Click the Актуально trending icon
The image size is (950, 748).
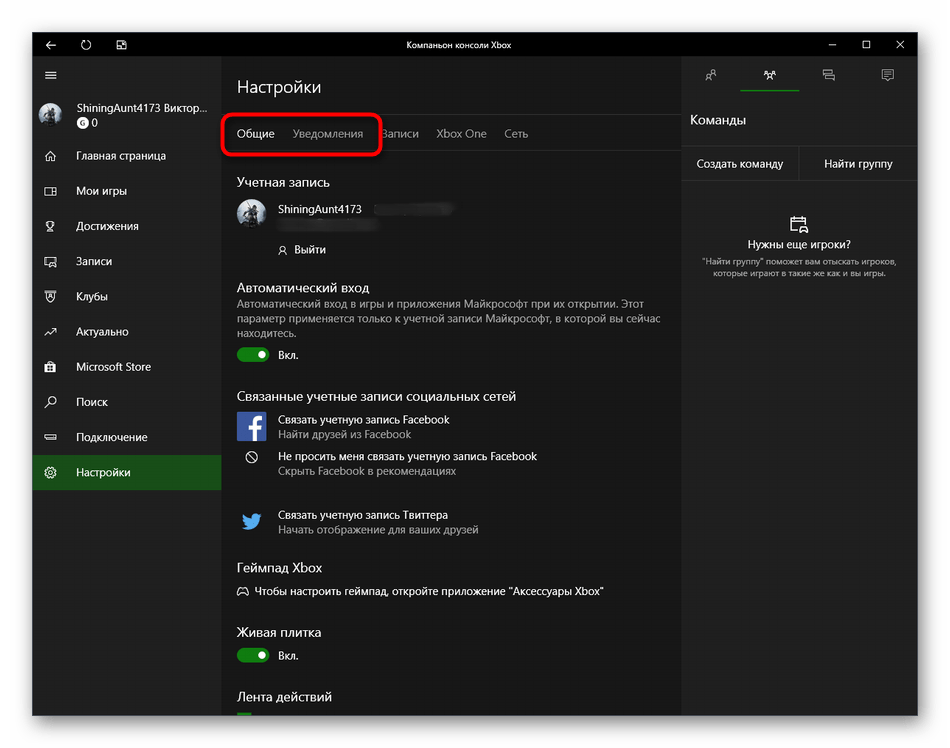pyautogui.click(x=50, y=332)
